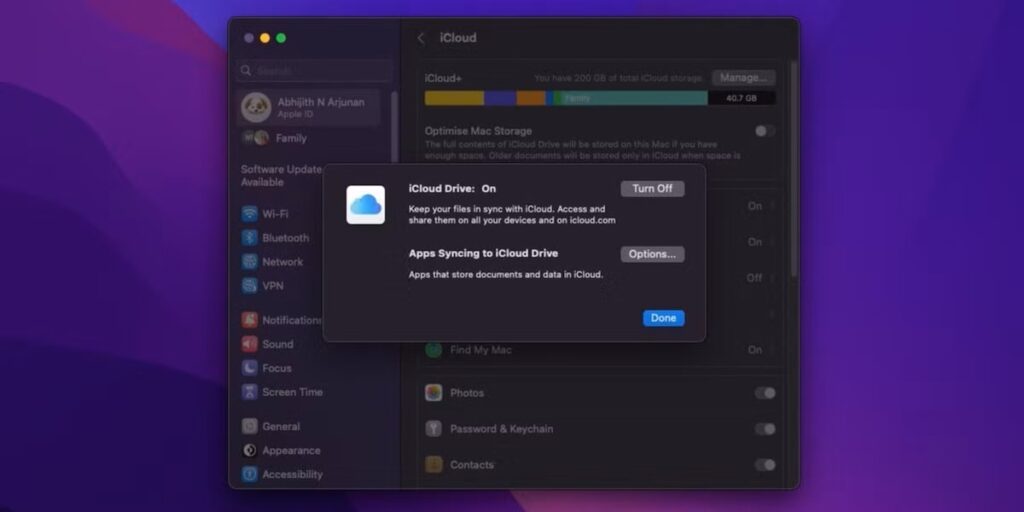The height and width of the screenshot is (512, 1024).
Task: Click the Sound speaker icon
Action: pos(249,344)
